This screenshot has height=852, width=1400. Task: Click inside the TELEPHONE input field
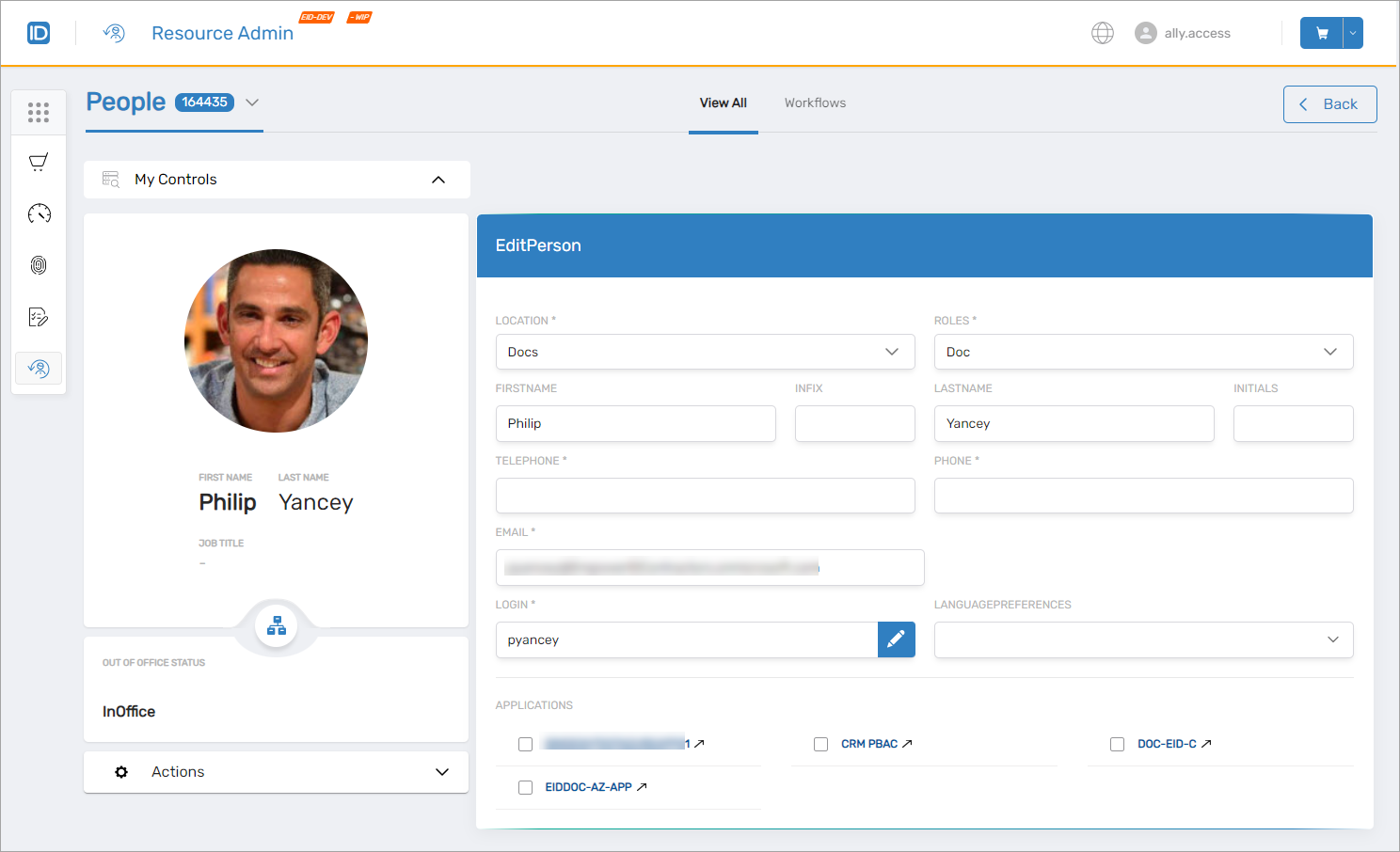705,496
